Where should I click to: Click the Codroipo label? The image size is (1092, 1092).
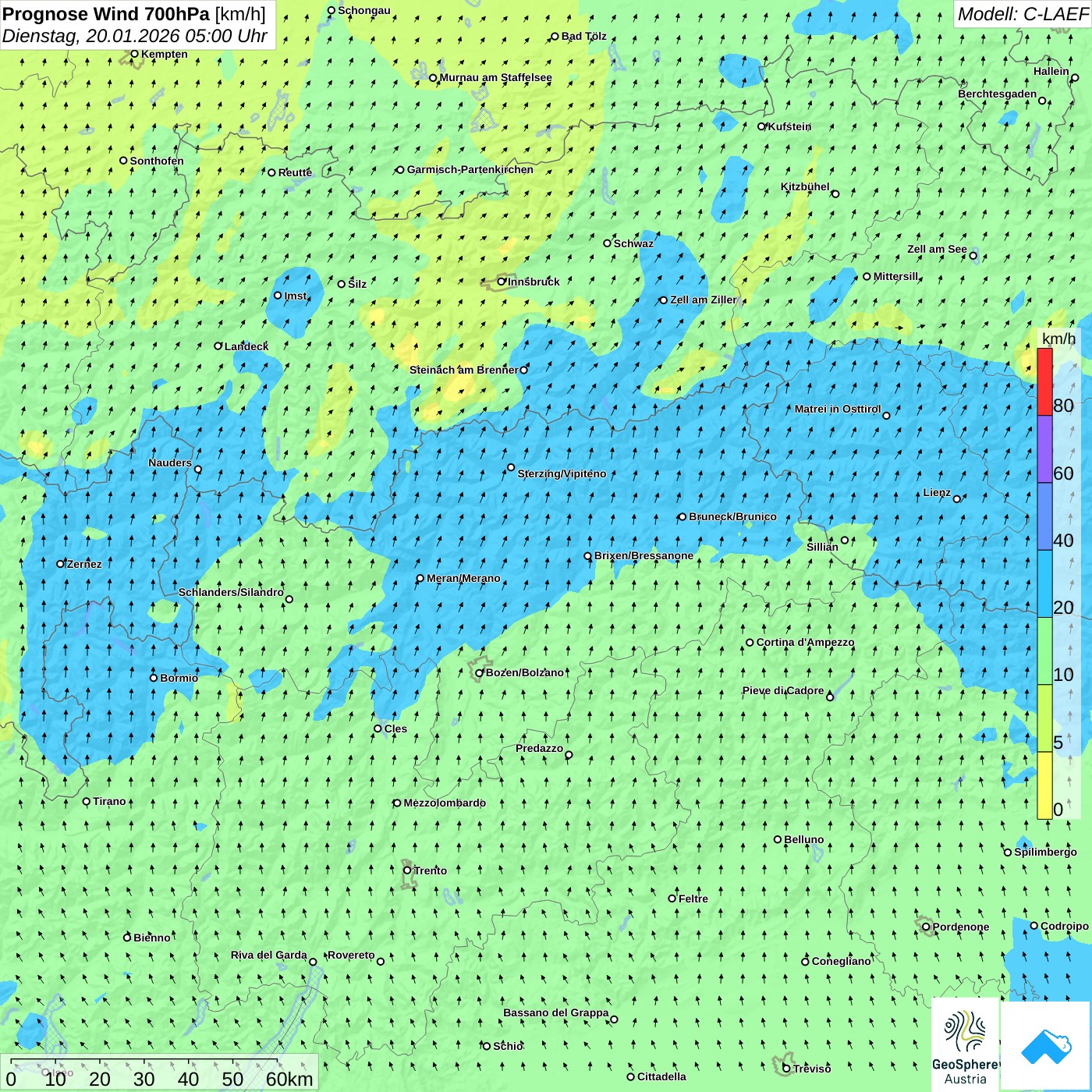(x=1065, y=926)
